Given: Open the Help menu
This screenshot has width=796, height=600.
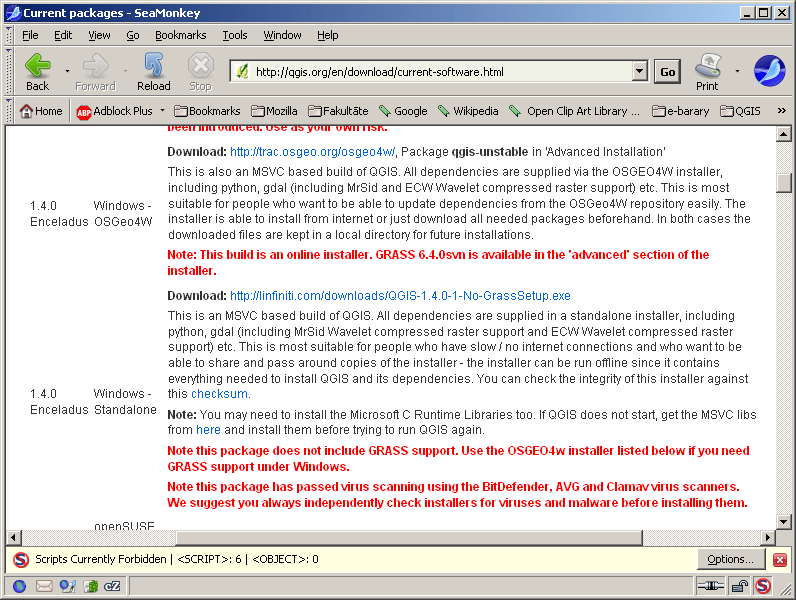Looking at the screenshot, I should pos(327,35).
